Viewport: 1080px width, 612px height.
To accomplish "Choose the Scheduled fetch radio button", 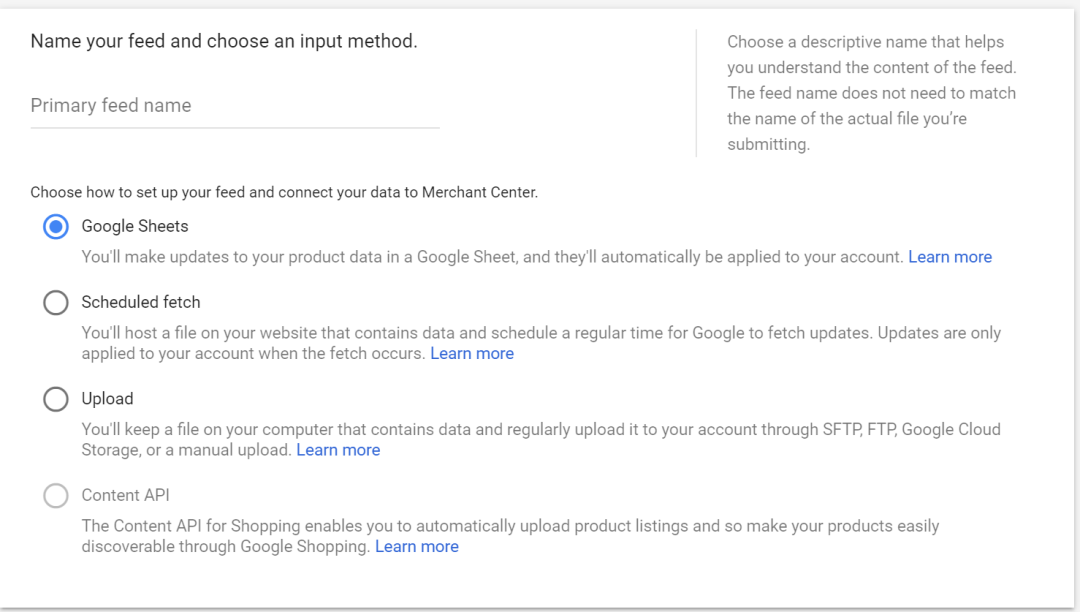I will click(x=56, y=302).
